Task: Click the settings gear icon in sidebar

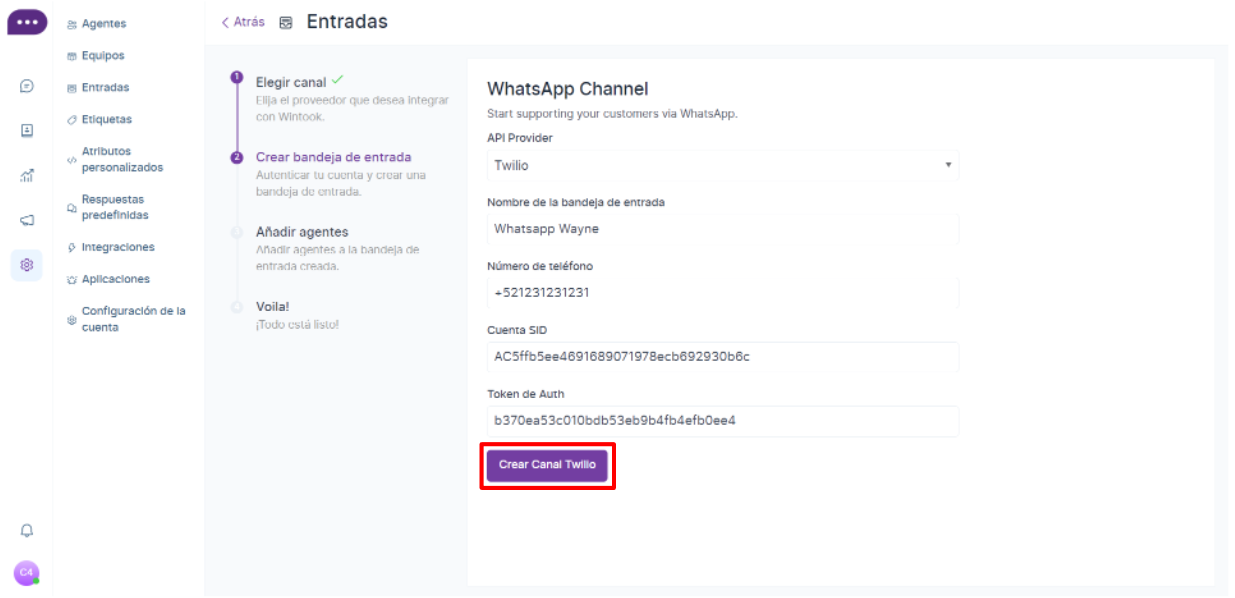Action: pos(27,265)
